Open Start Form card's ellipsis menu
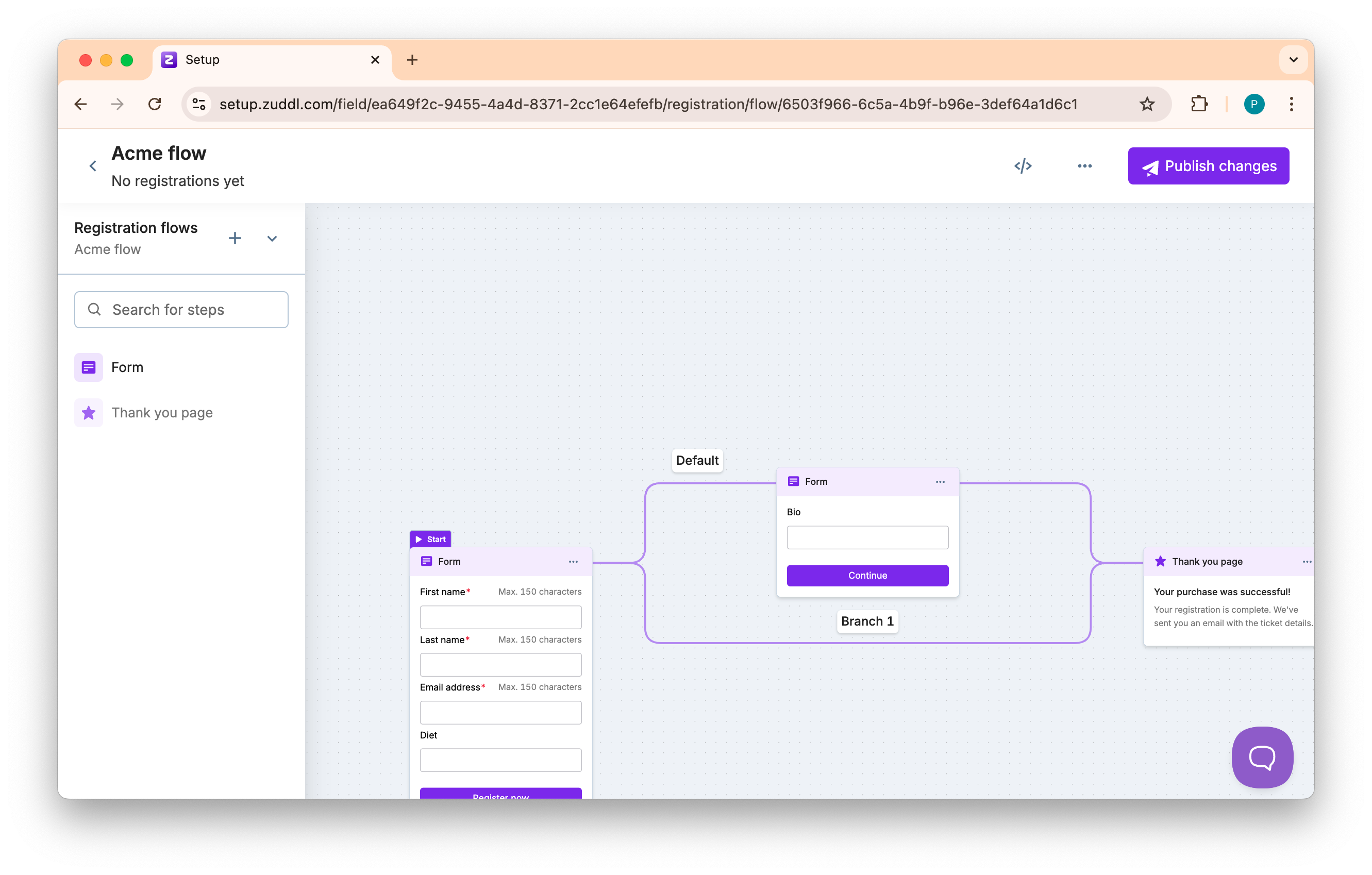This screenshot has height=875, width=1372. (x=573, y=562)
